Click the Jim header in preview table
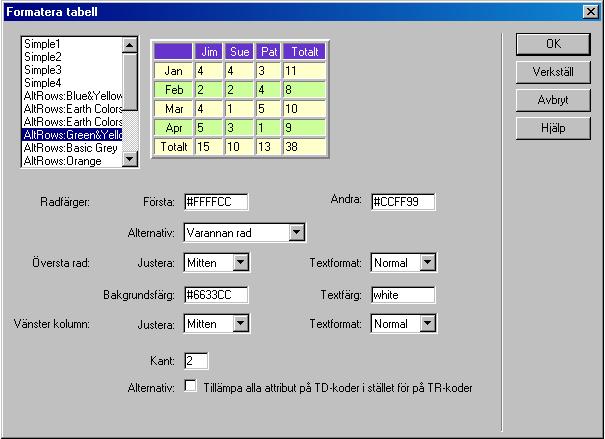 [x=209, y=52]
